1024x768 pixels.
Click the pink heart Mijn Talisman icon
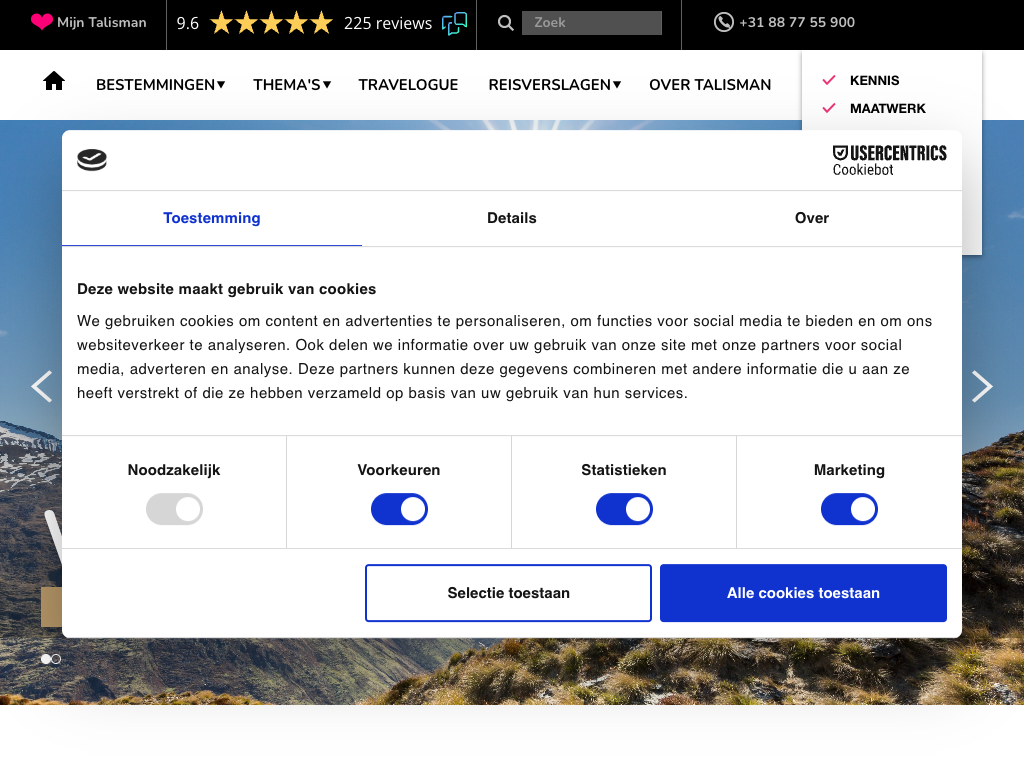(x=42, y=22)
